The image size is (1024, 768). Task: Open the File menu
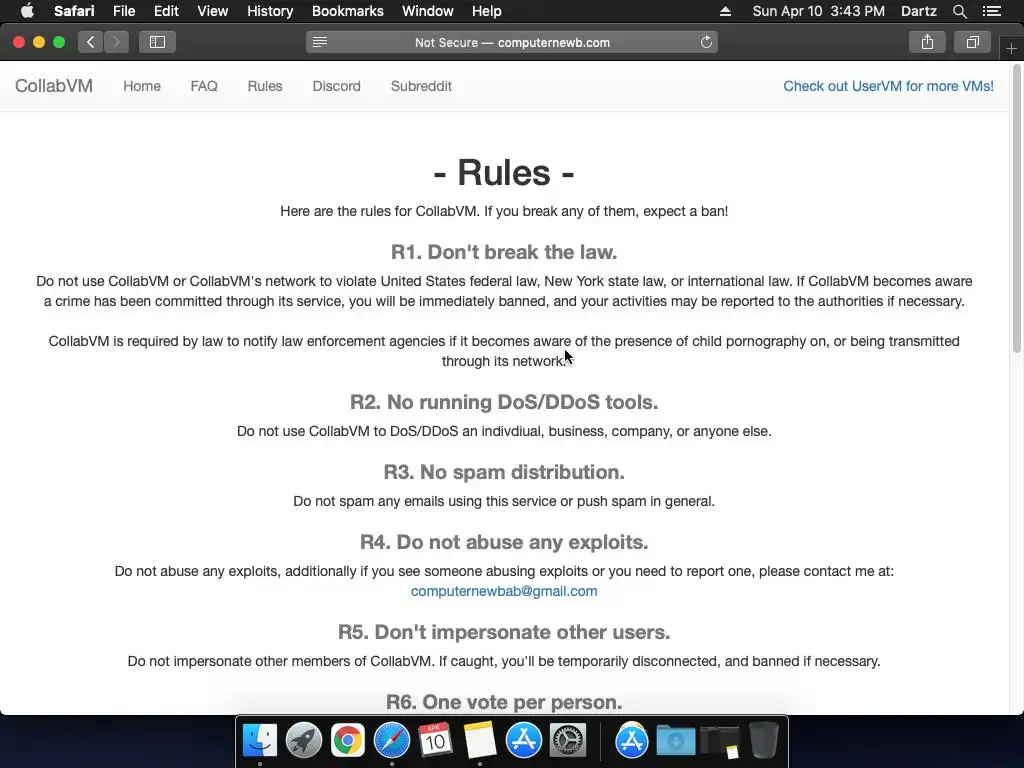point(123,11)
